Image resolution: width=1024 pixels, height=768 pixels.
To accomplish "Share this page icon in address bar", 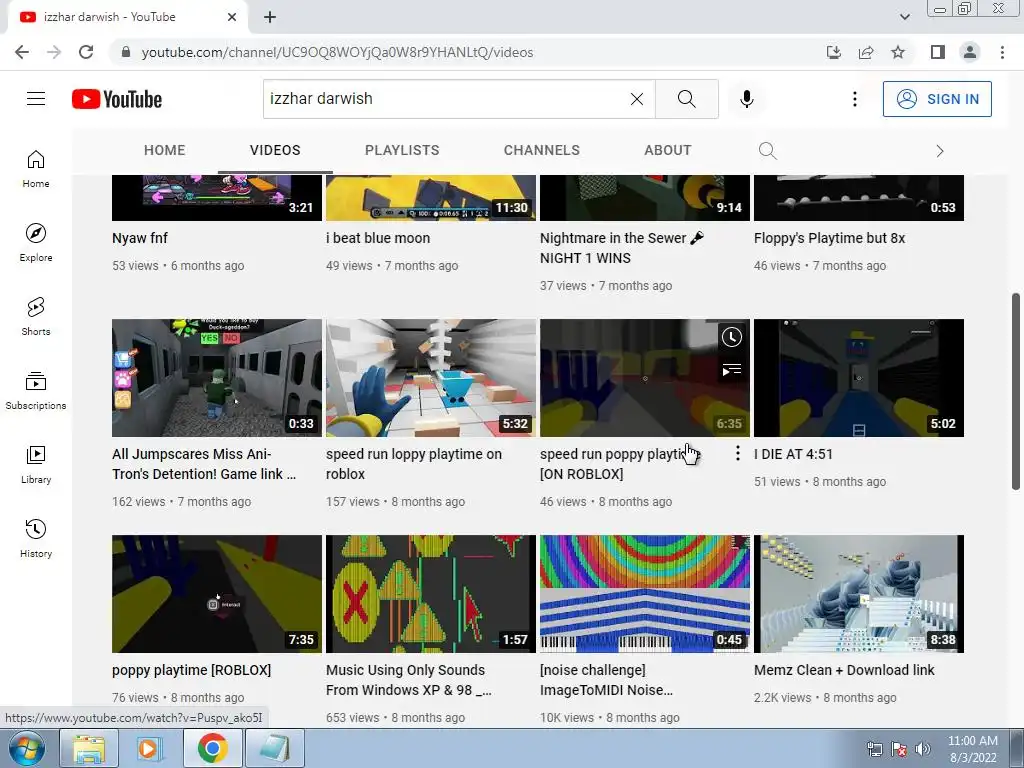I will (x=866, y=52).
